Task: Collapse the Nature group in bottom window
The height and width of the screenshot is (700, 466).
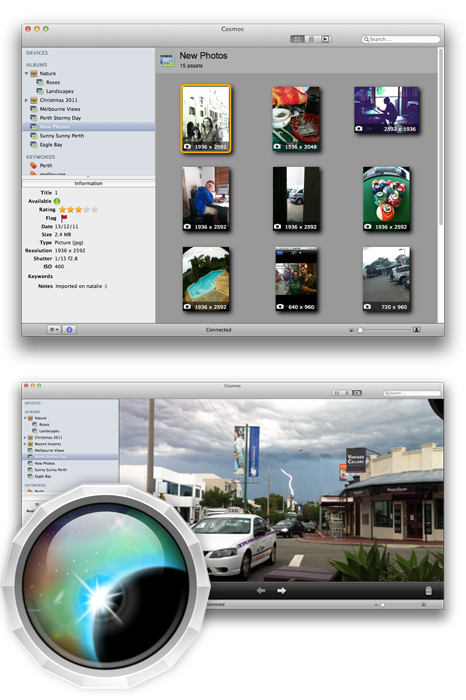Action: [x=25, y=418]
